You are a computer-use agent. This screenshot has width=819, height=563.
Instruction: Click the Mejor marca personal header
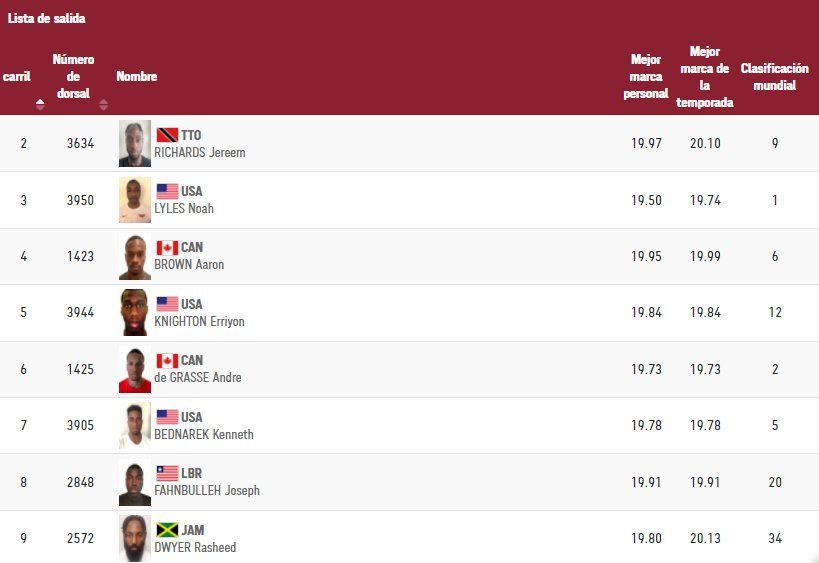[x=645, y=77]
